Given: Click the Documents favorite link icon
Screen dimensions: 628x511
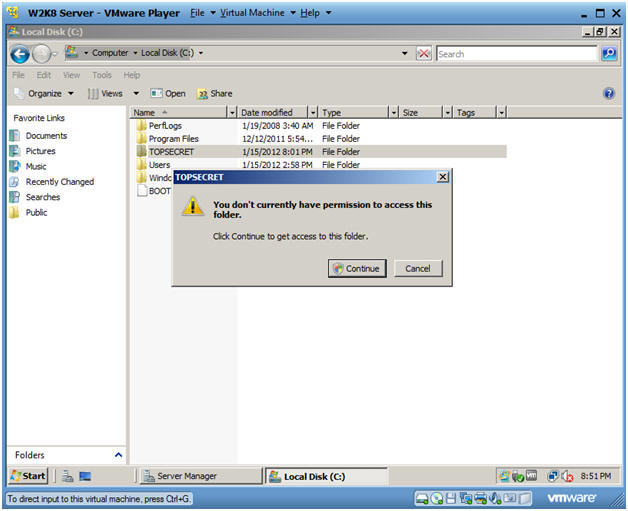Looking at the screenshot, I should [x=15, y=136].
